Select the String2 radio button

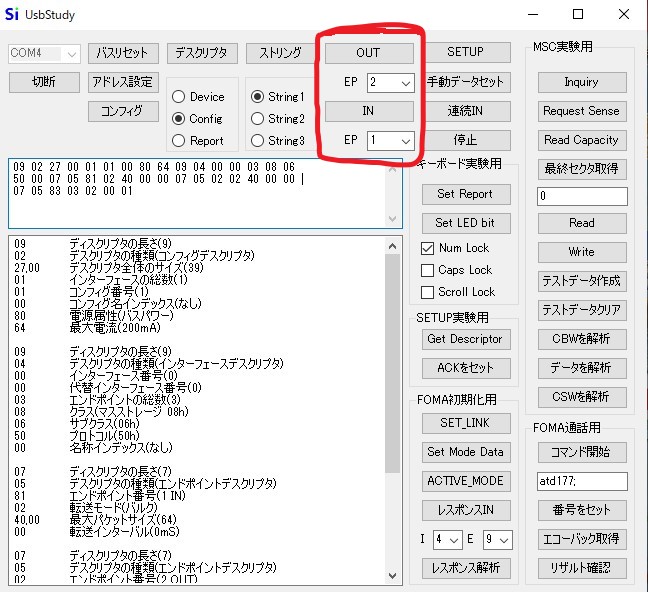coord(259,119)
